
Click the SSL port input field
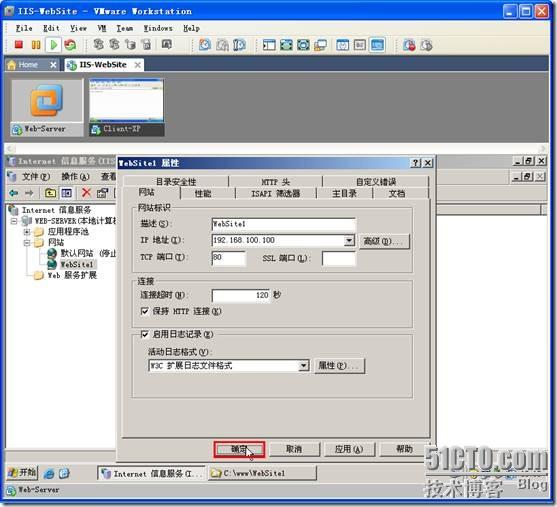tap(339, 258)
